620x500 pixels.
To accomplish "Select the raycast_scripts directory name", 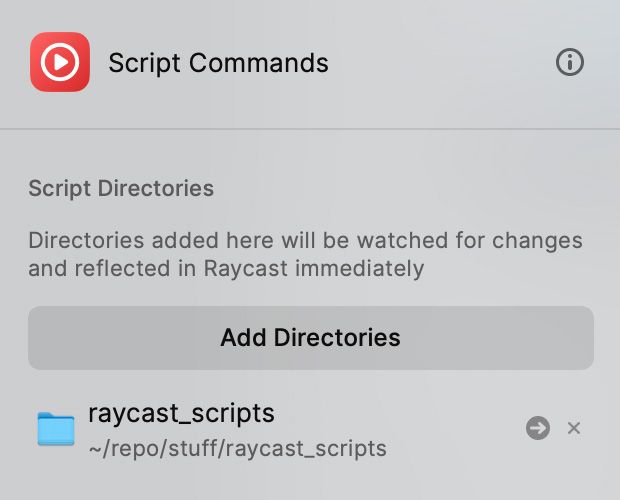I will coord(181,412).
